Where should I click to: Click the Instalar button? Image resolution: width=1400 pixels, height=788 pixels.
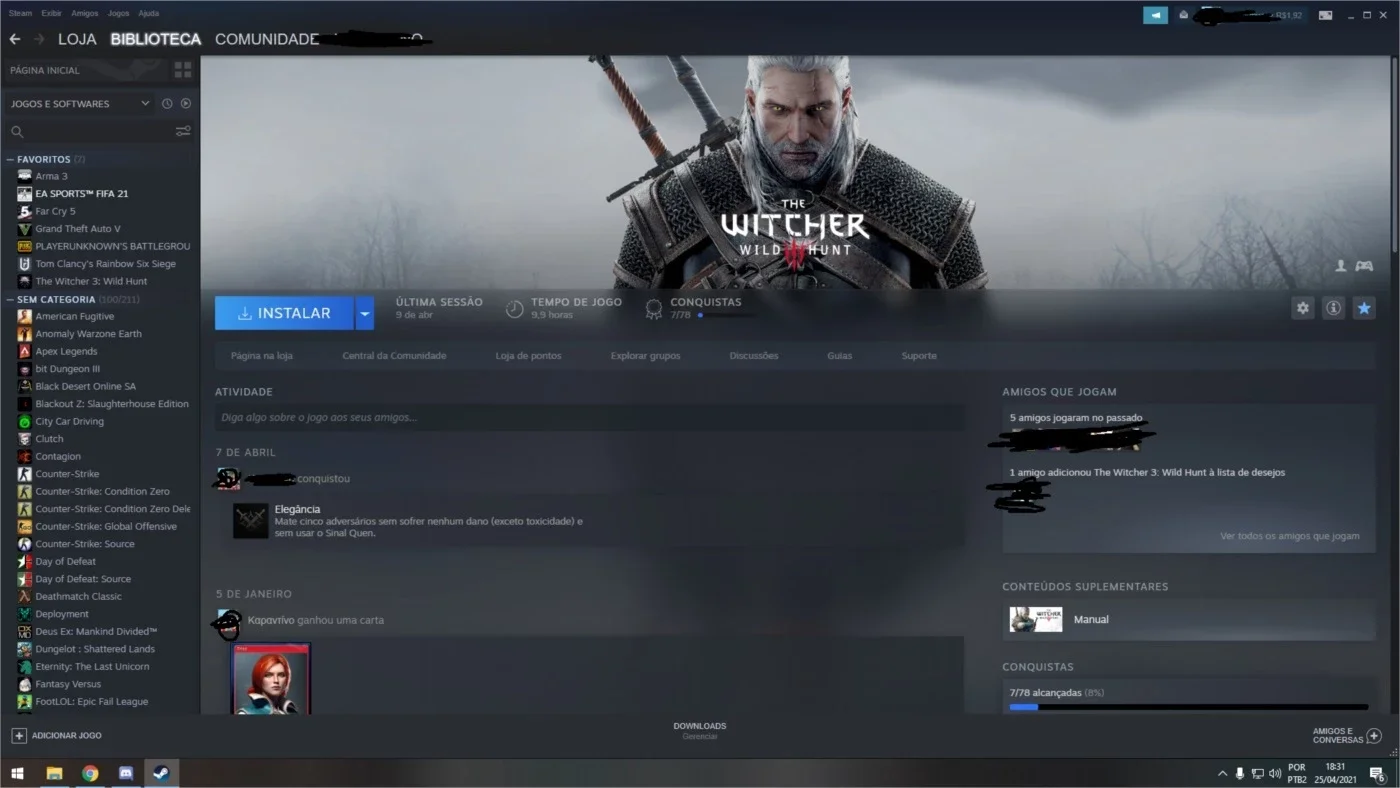tap(285, 313)
